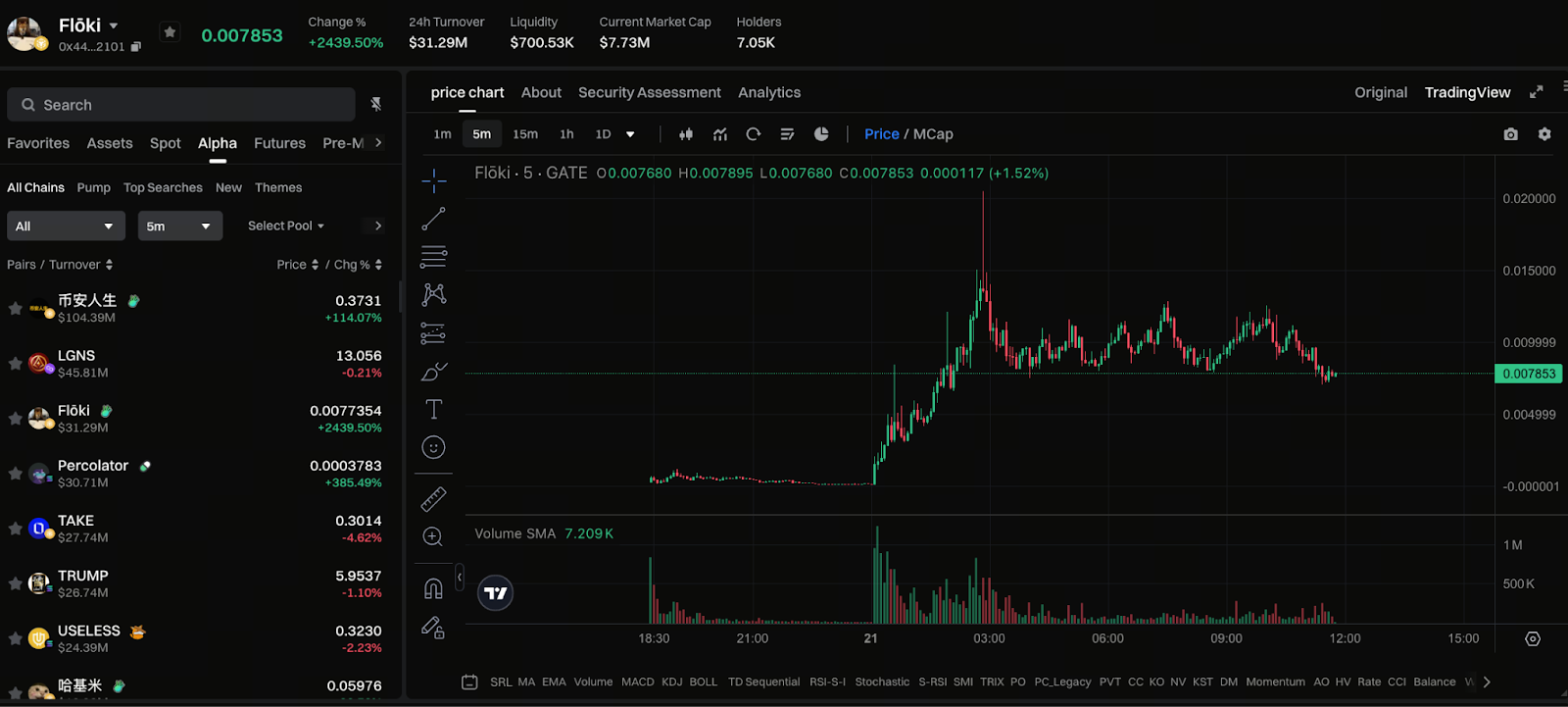Select the trend line drawing tool
Screen dimensions: 1568x707
coord(433,219)
